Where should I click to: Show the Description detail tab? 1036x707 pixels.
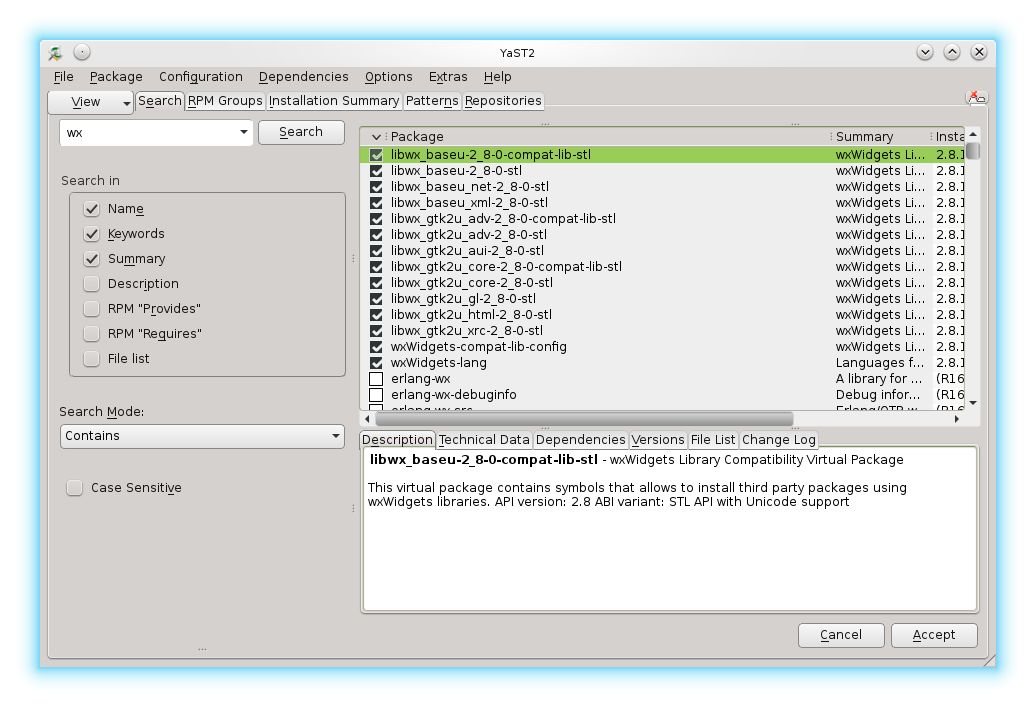pyautogui.click(x=397, y=440)
